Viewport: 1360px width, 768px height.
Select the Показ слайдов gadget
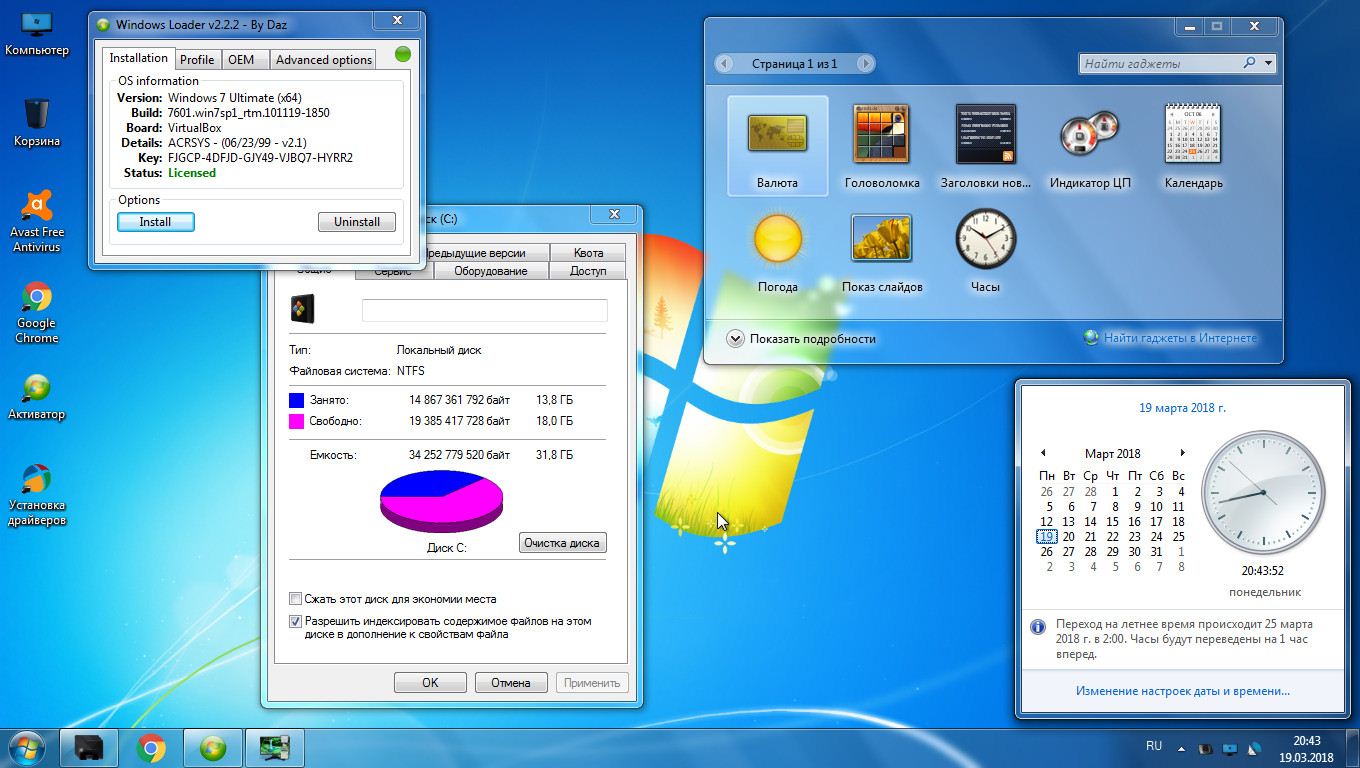pyautogui.click(x=881, y=250)
